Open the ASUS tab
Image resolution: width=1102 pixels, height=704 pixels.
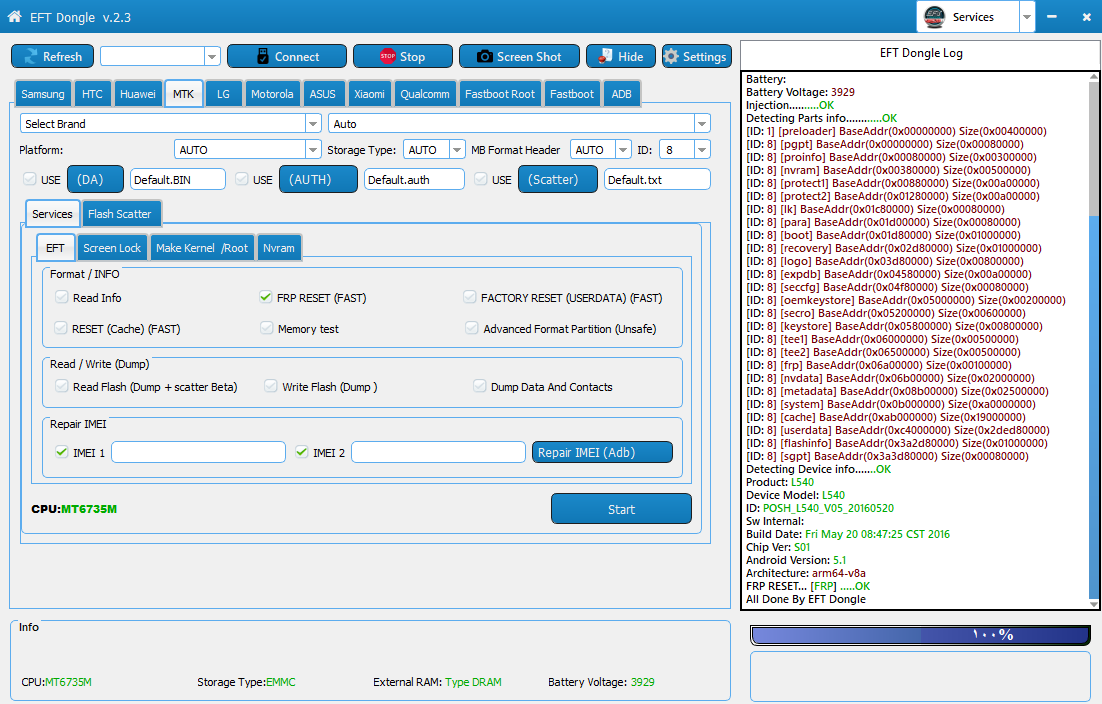click(323, 94)
